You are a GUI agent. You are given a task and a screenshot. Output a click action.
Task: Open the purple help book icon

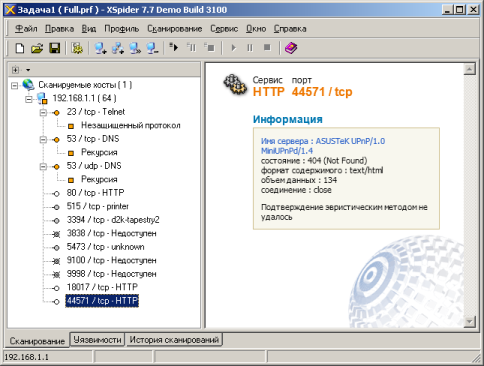[x=291, y=48]
